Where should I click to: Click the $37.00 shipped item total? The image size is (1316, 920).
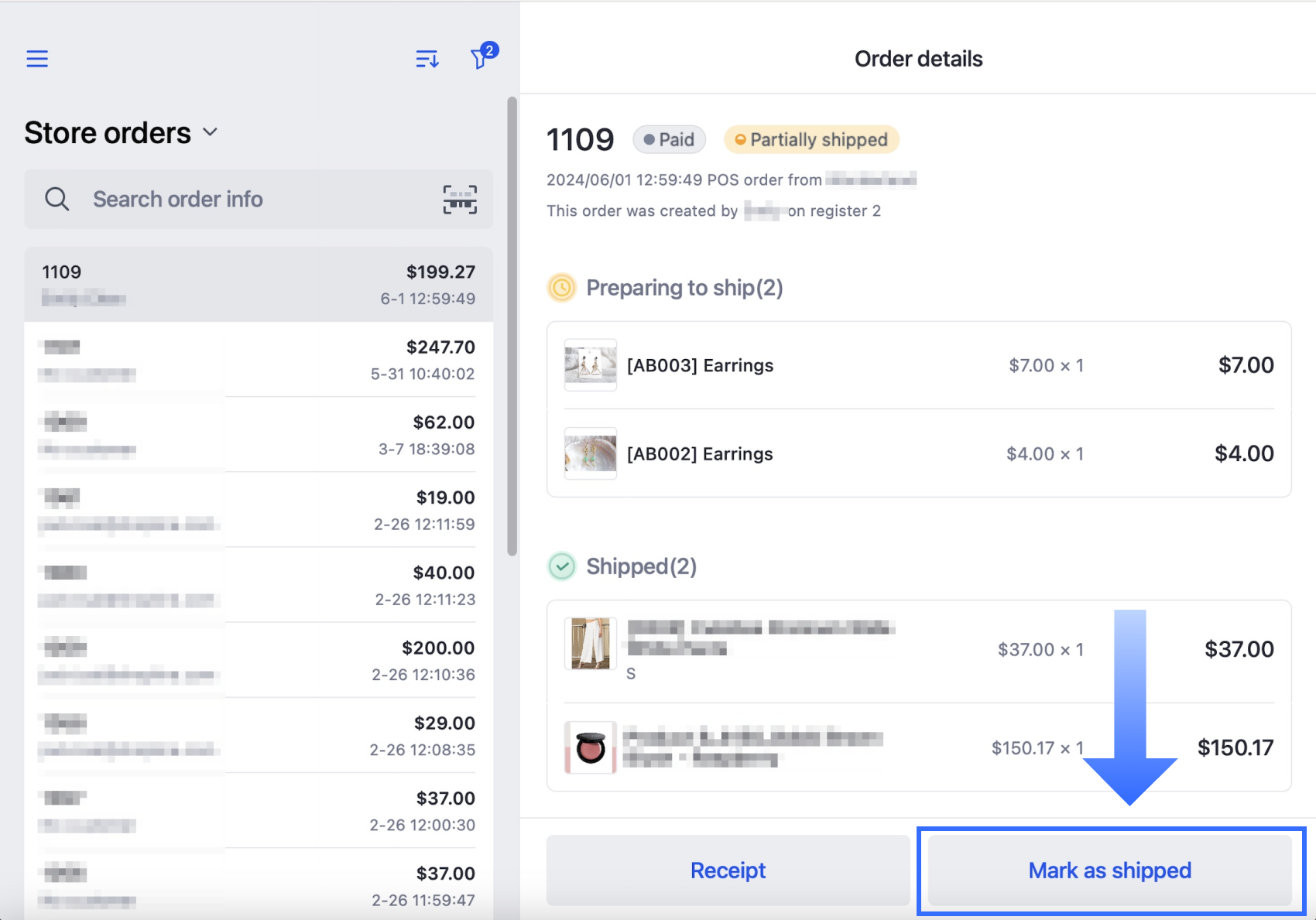[1239, 649]
